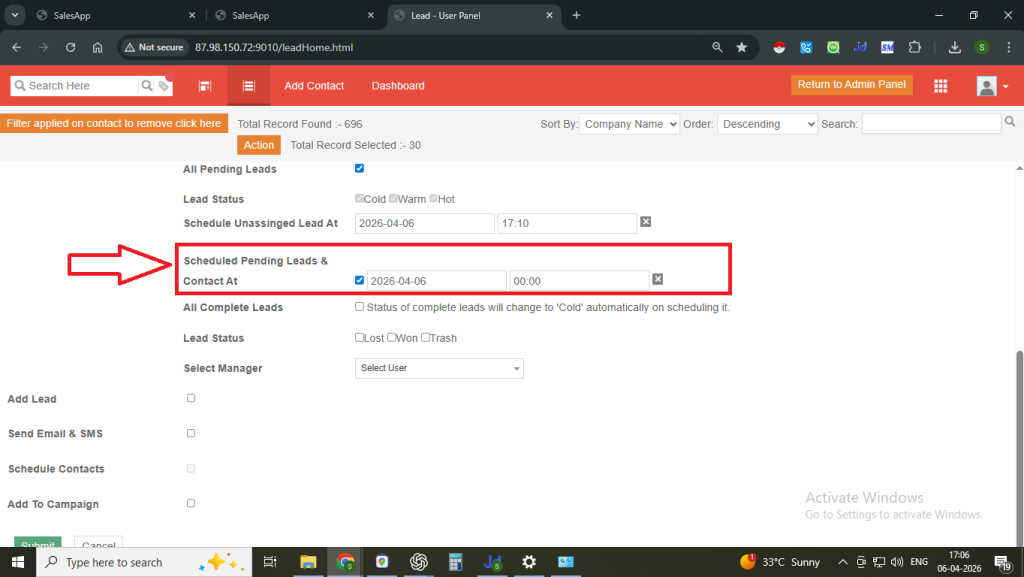Enable the Add To Campaign checkbox

(191, 503)
